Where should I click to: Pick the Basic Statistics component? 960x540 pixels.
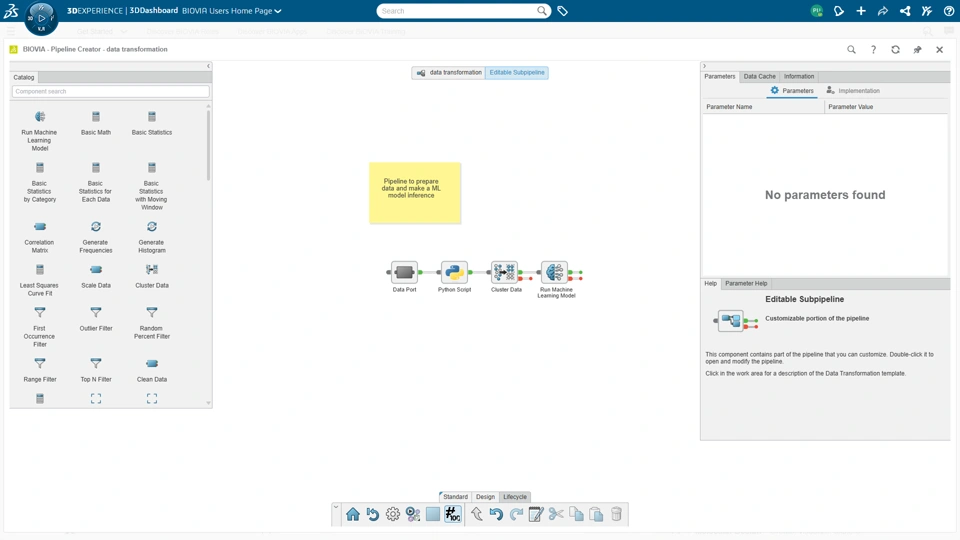point(152,123)
